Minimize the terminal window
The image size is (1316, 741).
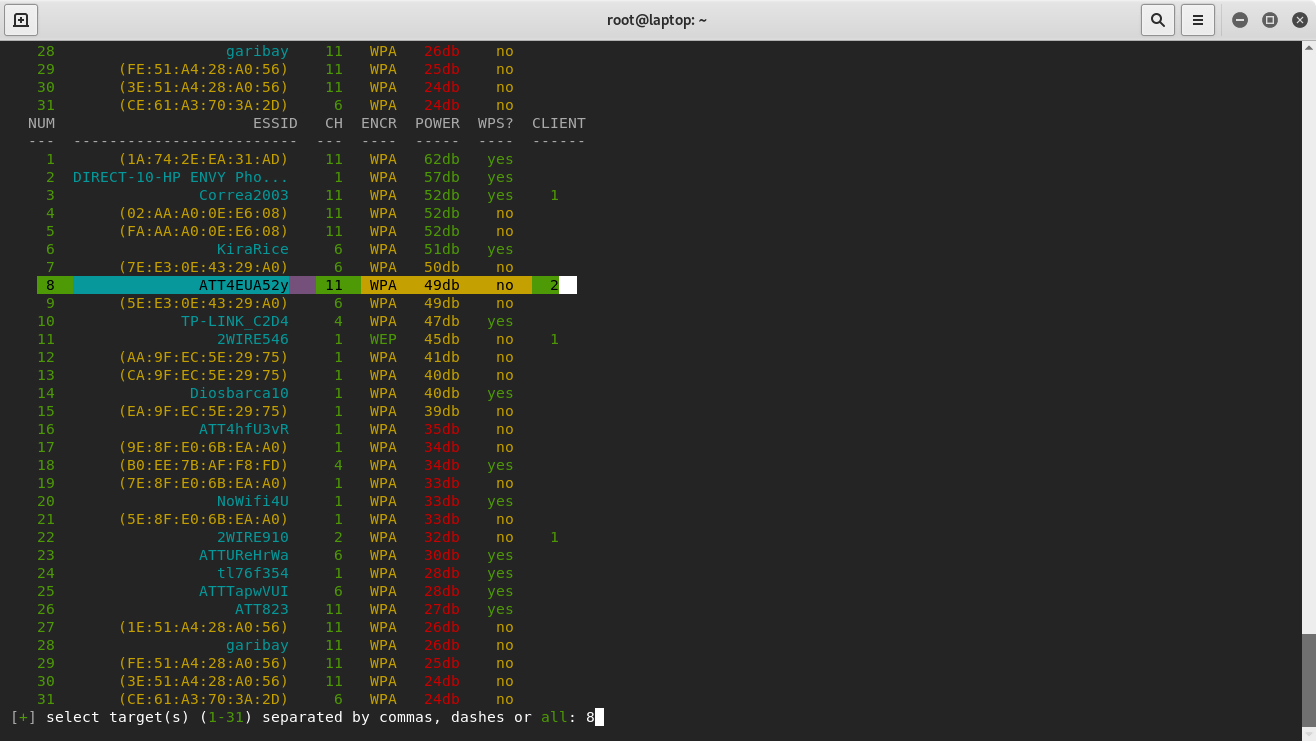point(1240,20)
